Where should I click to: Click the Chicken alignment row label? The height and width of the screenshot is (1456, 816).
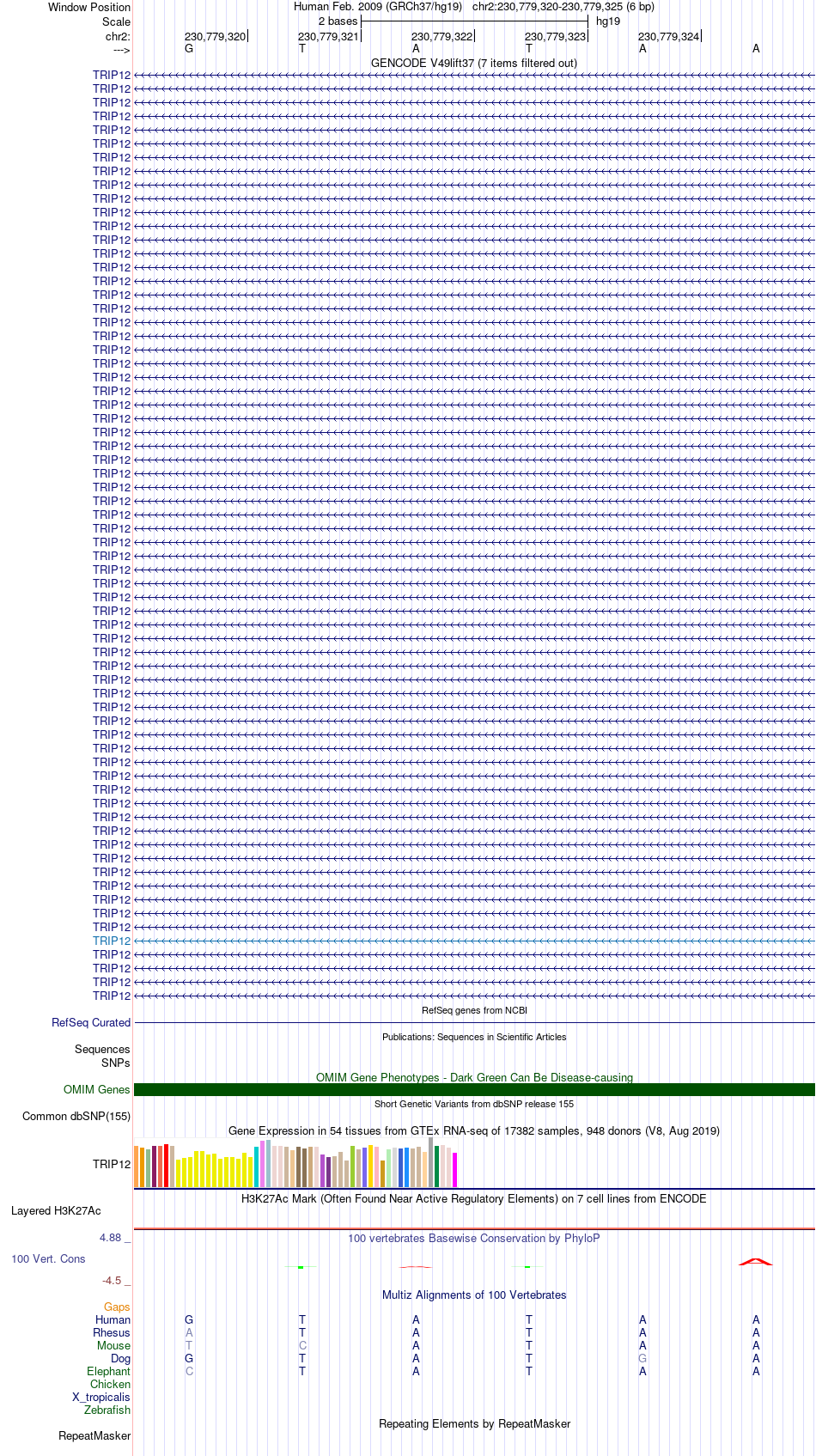(111, 1384)
